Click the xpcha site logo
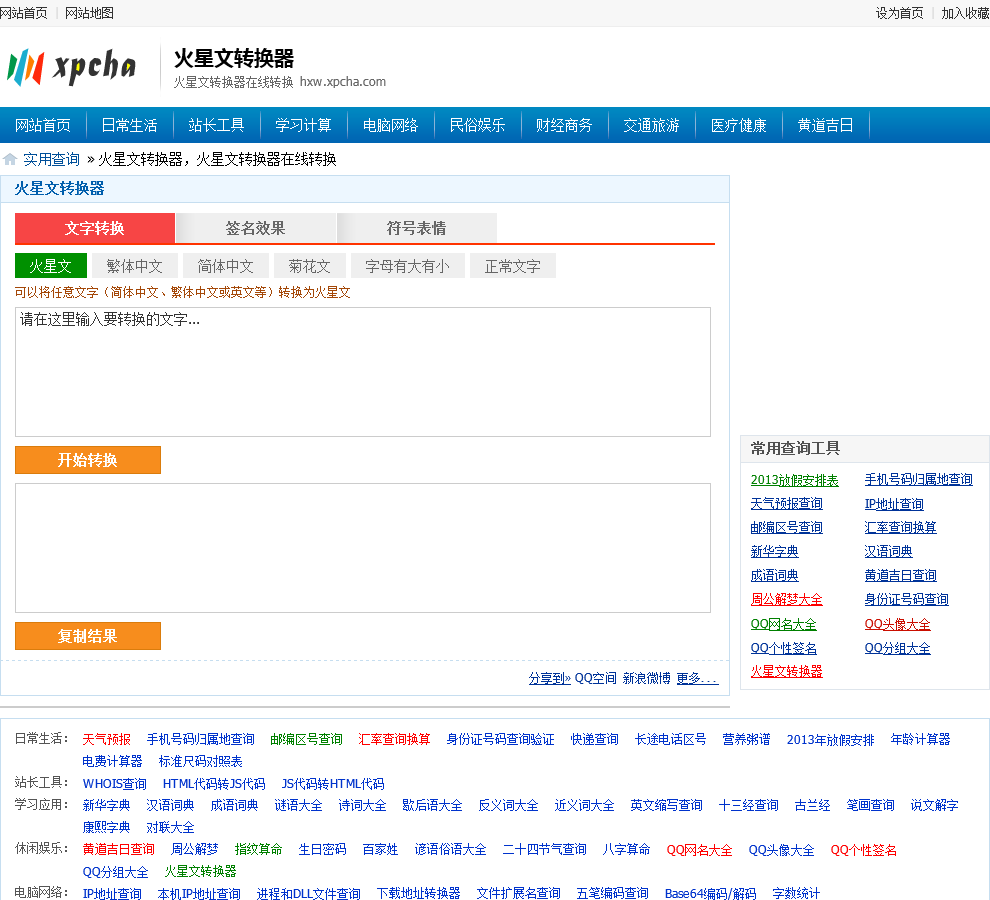The height and width of the screenshot is (900, 990). [71, 67]
